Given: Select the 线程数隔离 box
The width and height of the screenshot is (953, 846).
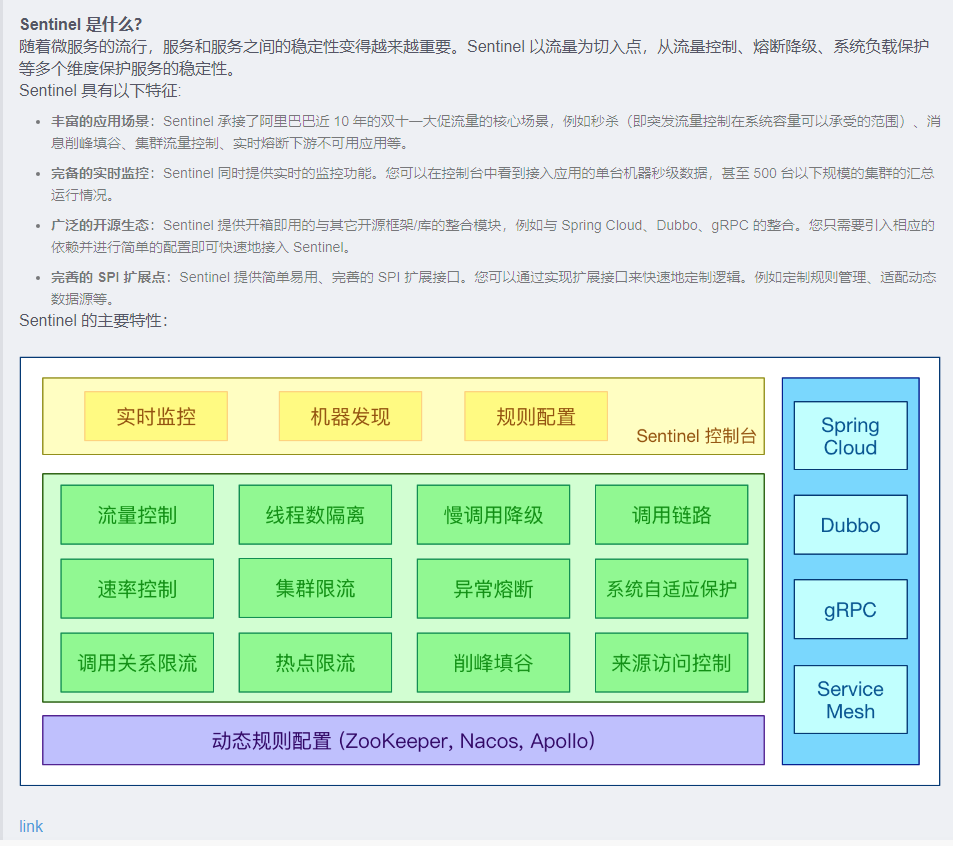Looking at the screenshot, I should tap(315, 515).
